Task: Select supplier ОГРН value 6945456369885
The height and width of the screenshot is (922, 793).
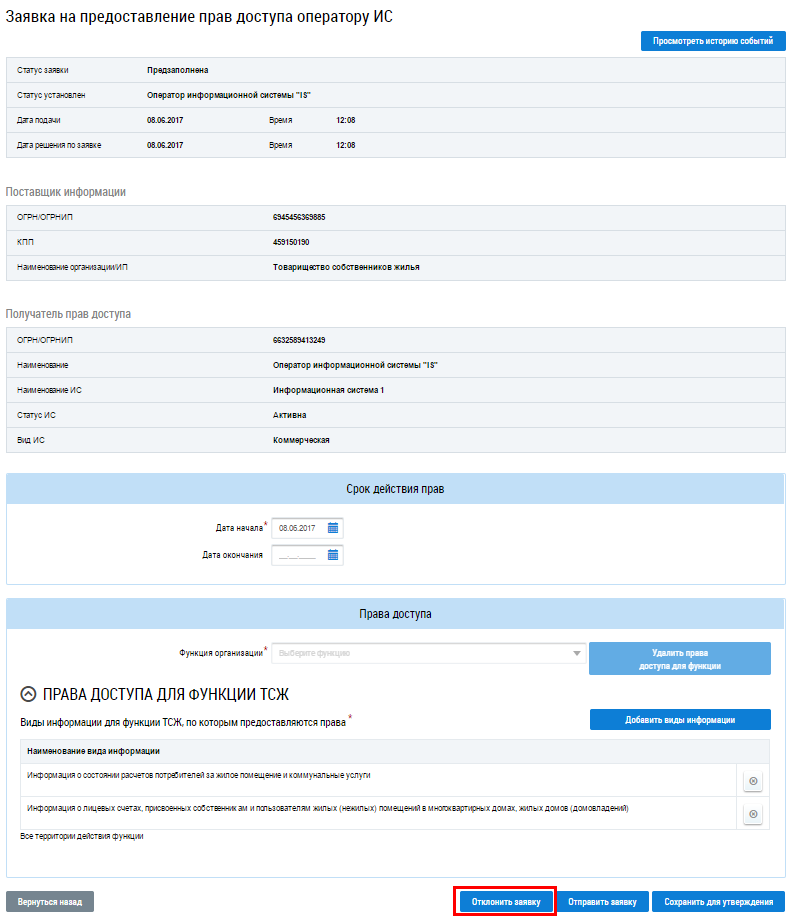Action: (299, 217)
